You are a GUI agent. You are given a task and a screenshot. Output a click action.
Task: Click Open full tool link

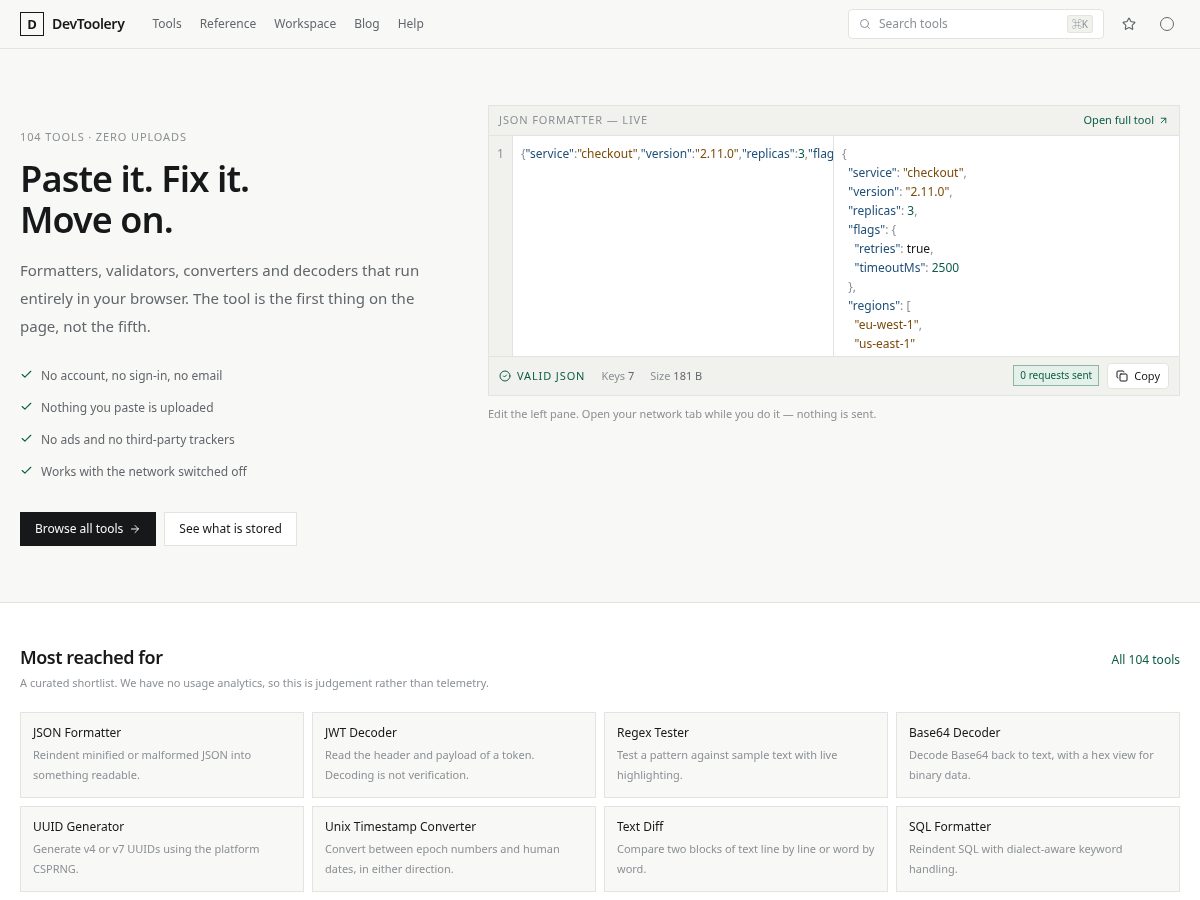tap(1126, 120)
